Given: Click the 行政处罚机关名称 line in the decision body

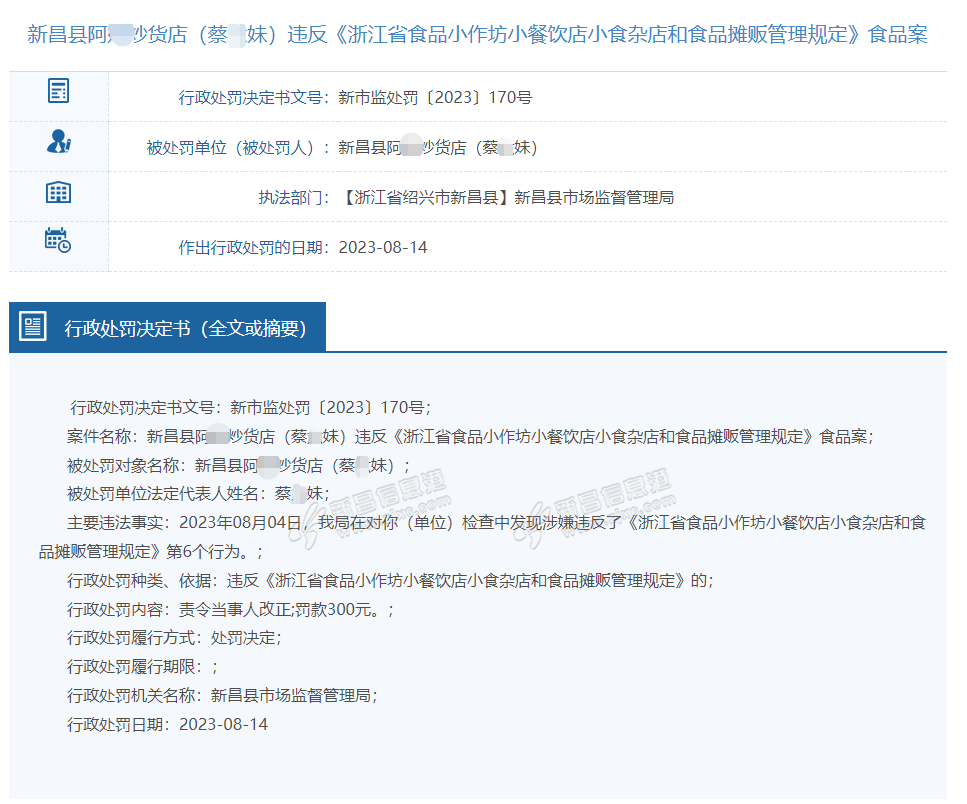Looking at the screenshot, I should click(x=221, y=695).
